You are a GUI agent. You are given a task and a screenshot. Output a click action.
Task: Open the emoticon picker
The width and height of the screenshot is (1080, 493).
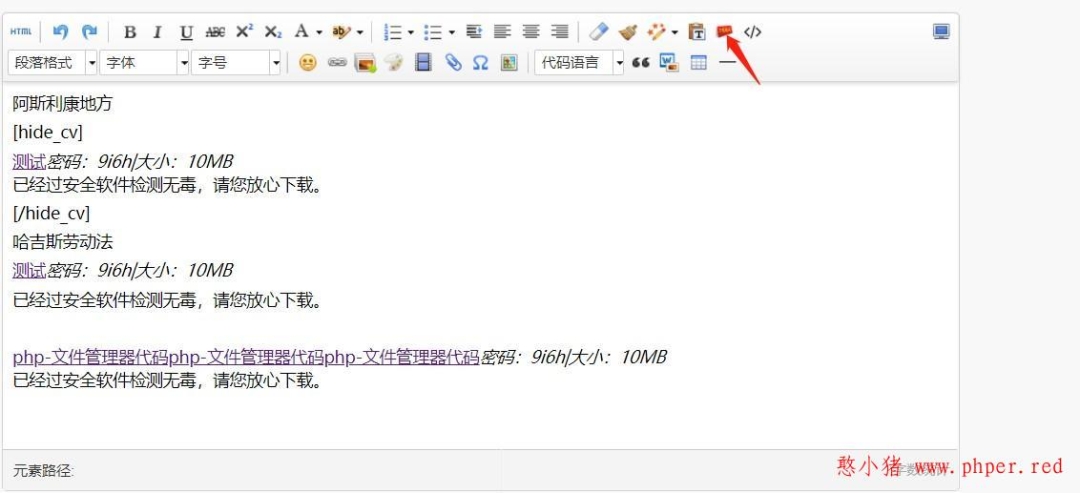[308, 63]
